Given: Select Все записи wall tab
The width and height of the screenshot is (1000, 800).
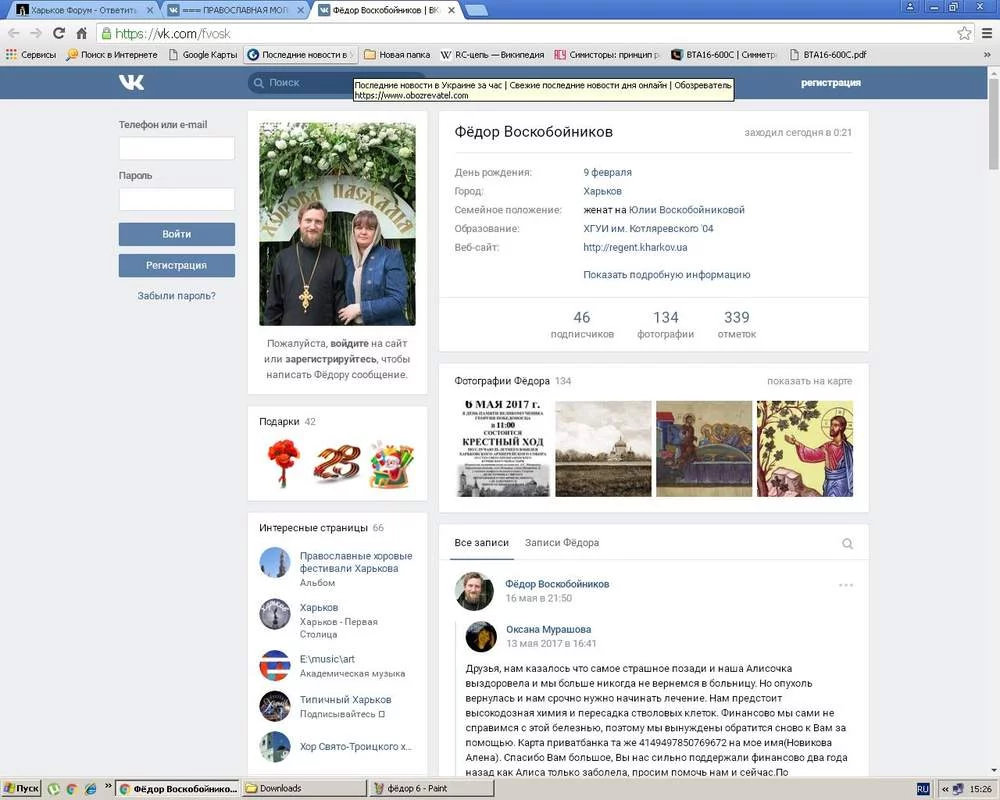Looking at the screenshot, I should 482,543.
